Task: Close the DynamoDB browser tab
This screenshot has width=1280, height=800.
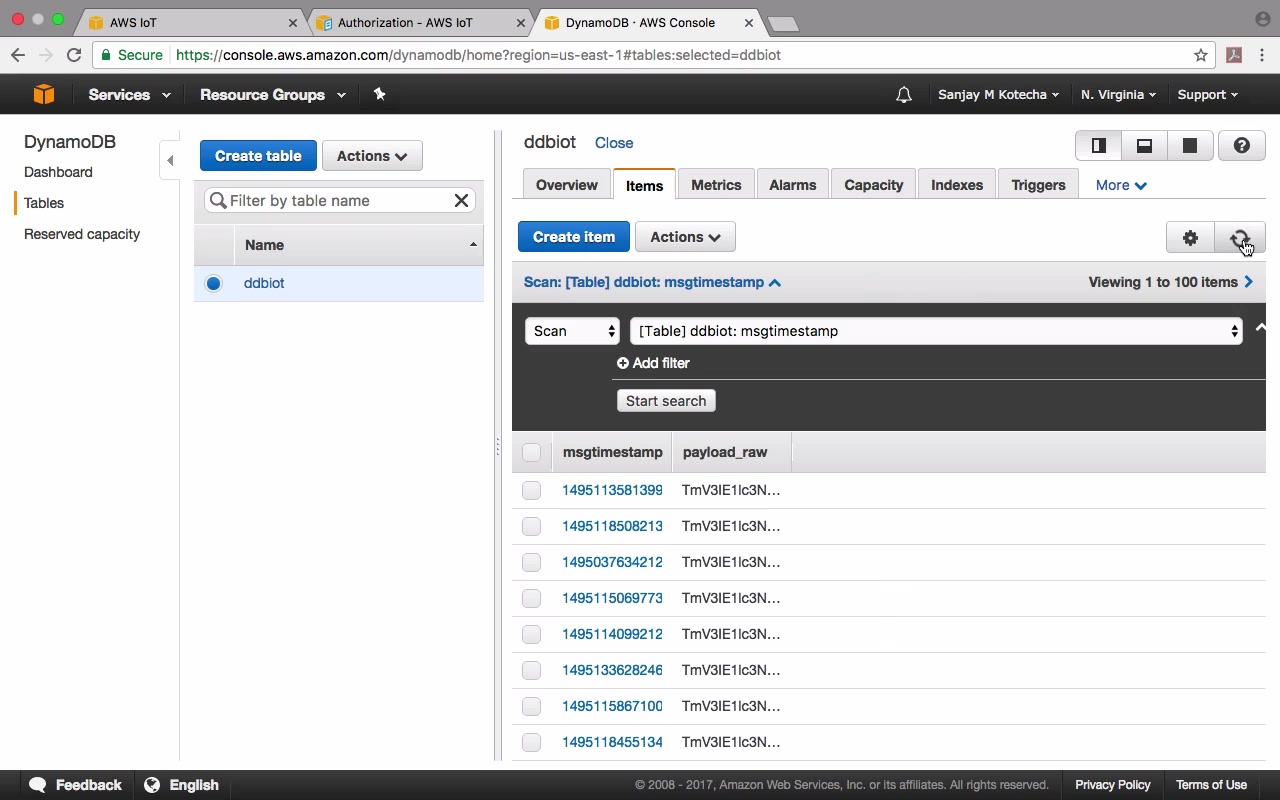Action: [749, 22]
